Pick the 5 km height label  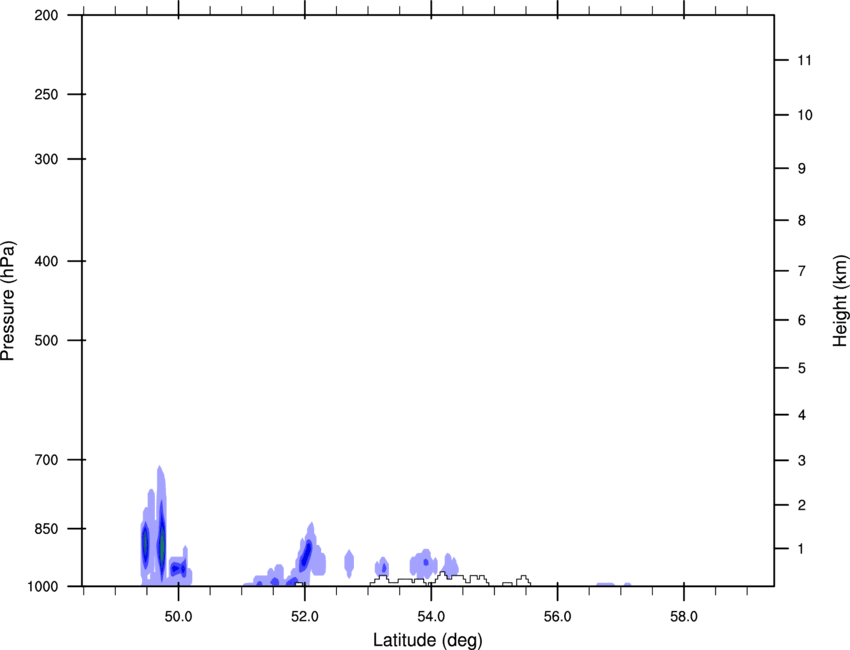point(802,369)
